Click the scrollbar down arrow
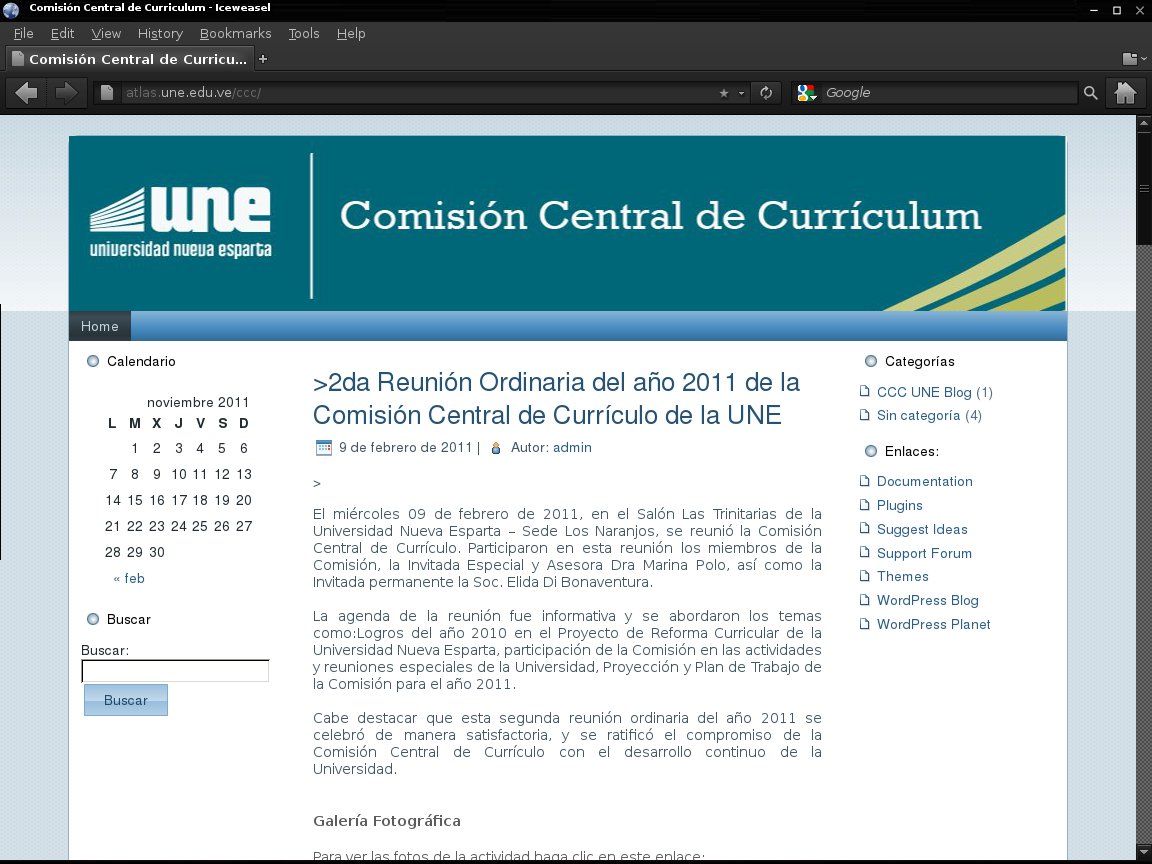 1144,851
